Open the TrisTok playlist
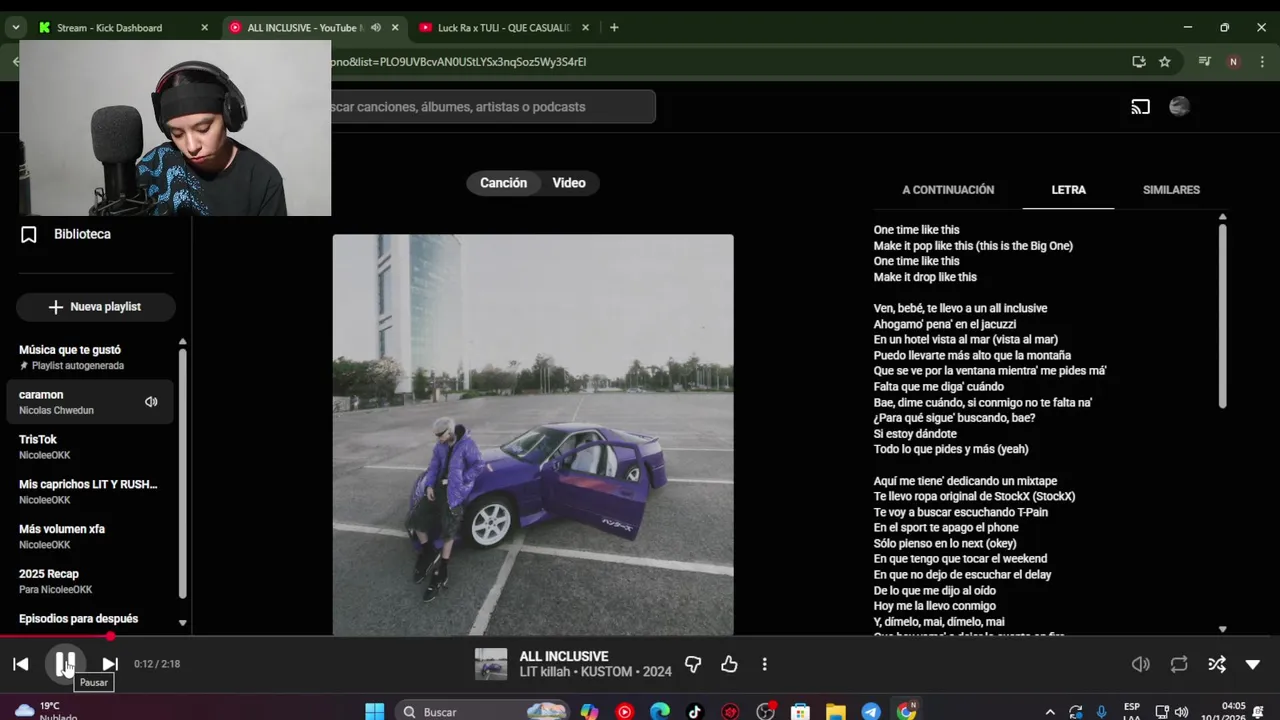This screenshot has height=720, width=1280. point(92,447)
